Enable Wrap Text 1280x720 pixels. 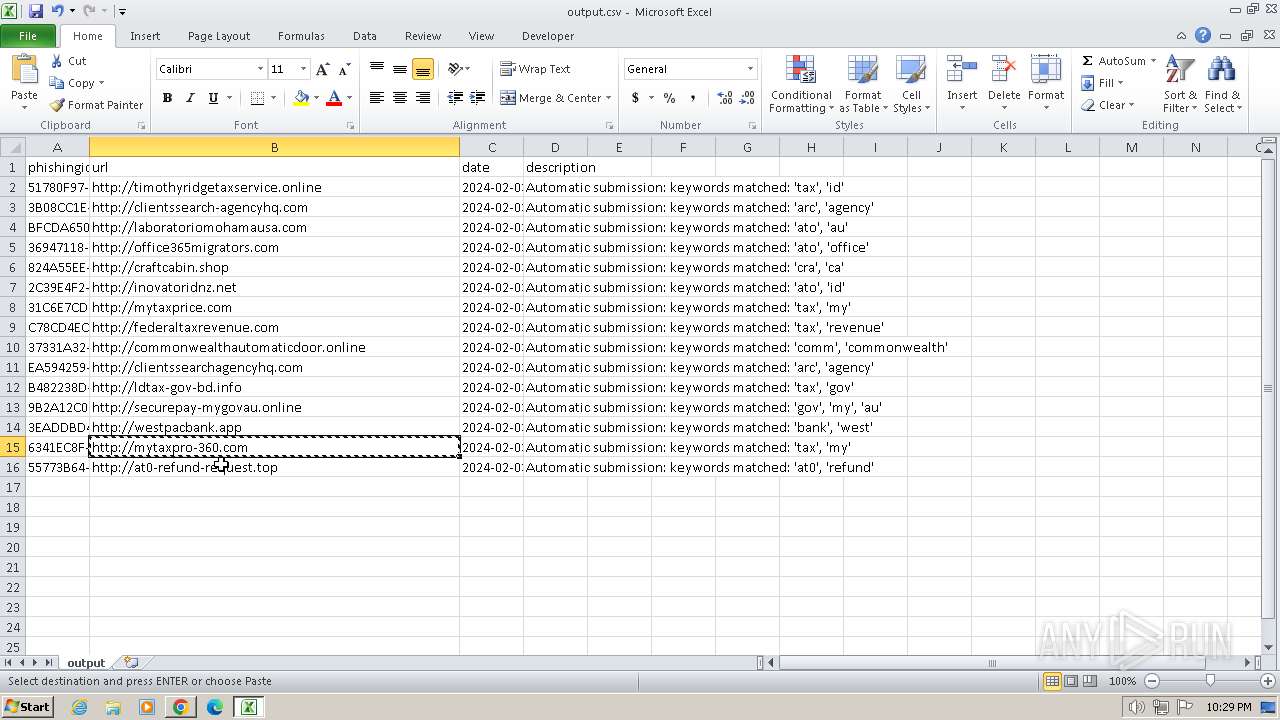[x=535, y=69]
